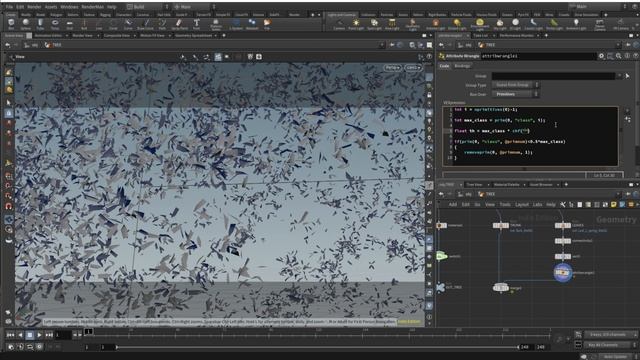This screenshot has height=360, width=640.
Task: Select the LEAVES node in network
Action: coord(563,225)
